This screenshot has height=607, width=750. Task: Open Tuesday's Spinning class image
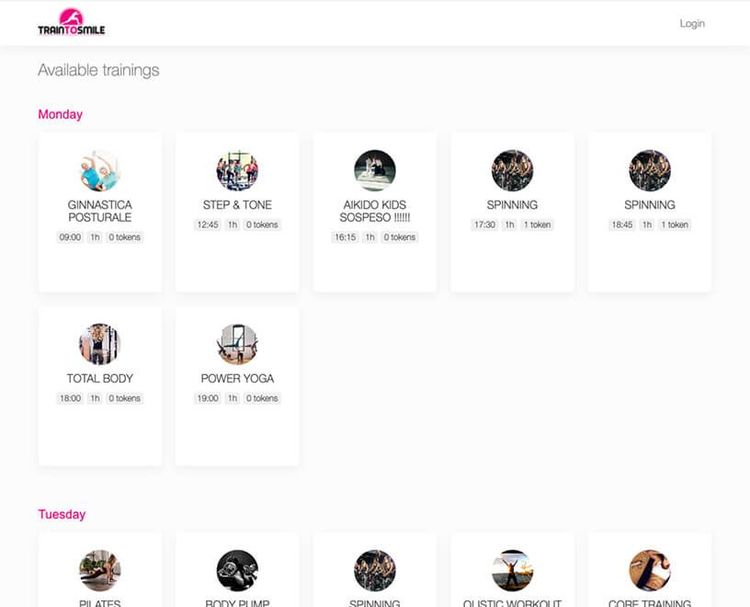[375, 571]
